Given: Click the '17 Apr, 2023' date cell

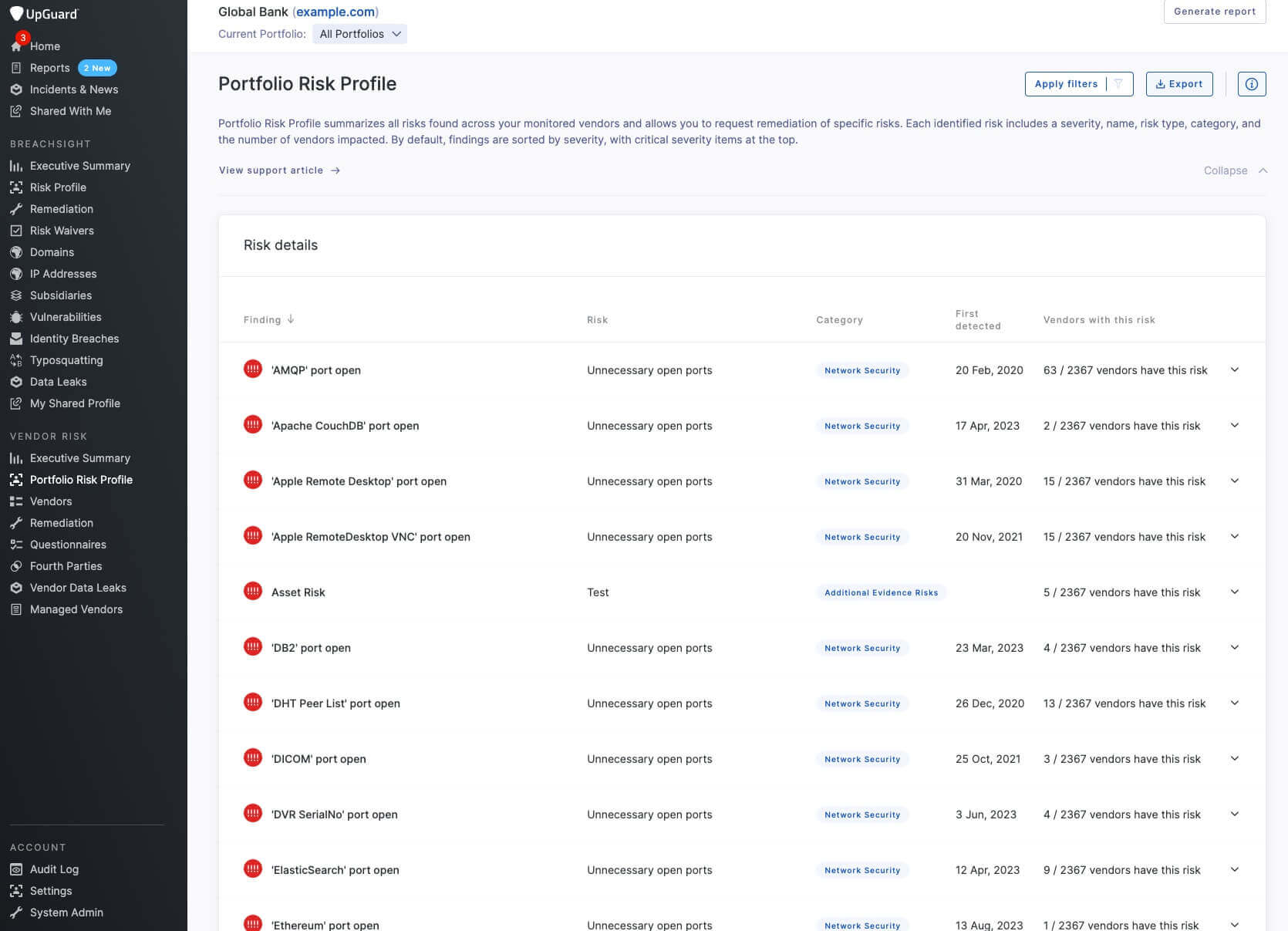Looking at the screenshot, I should point(987,426).
